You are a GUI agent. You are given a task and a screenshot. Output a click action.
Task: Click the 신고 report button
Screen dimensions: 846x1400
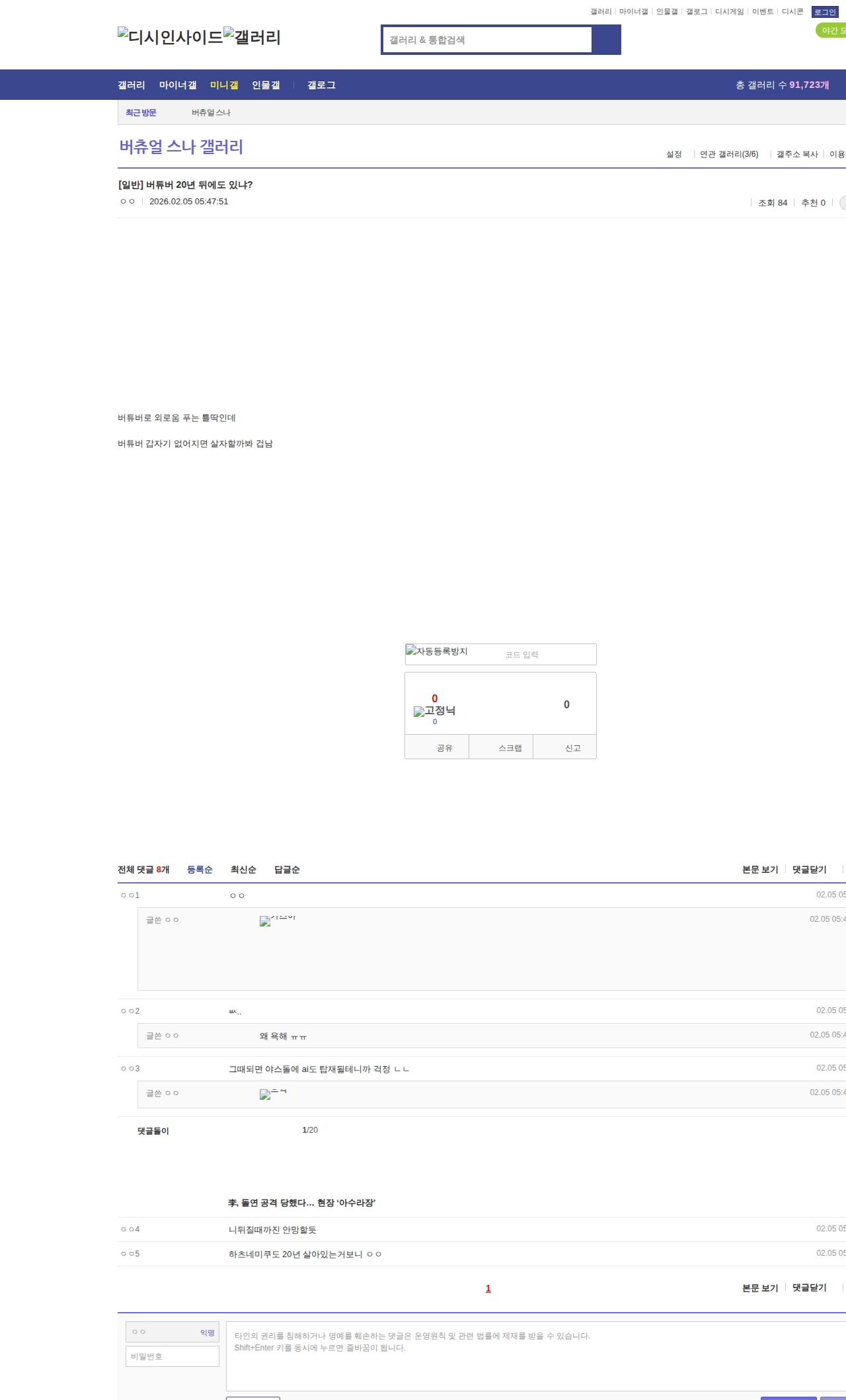[x=572, y=748]
